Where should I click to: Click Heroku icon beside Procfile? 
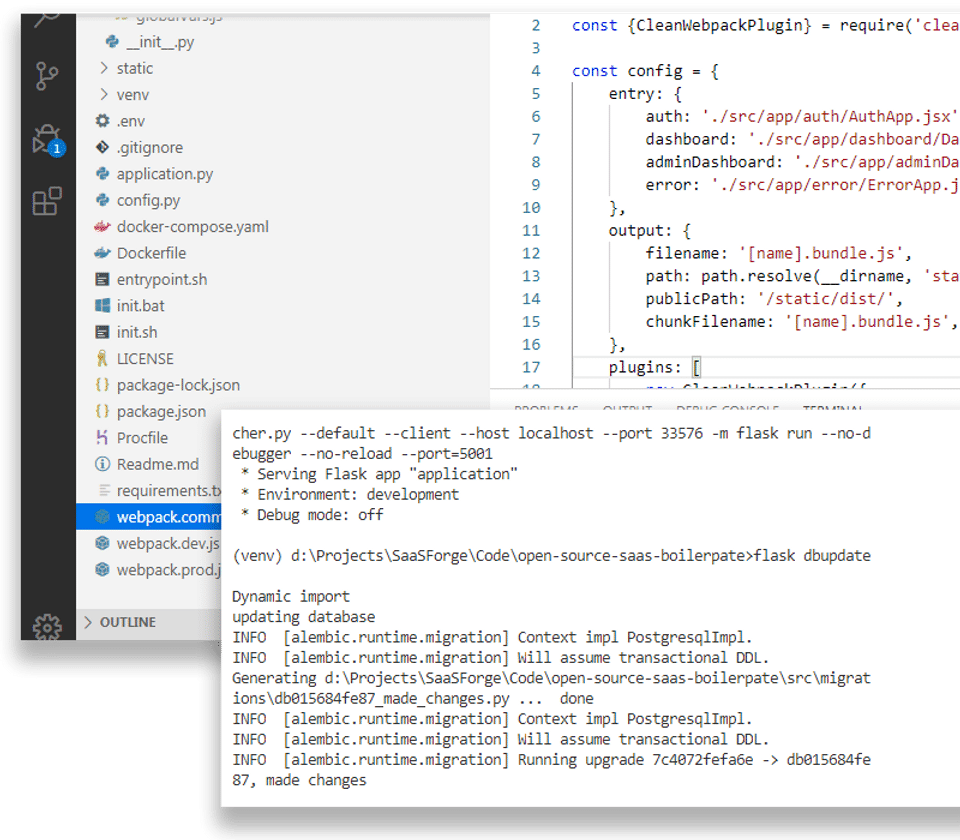point(102,437)
